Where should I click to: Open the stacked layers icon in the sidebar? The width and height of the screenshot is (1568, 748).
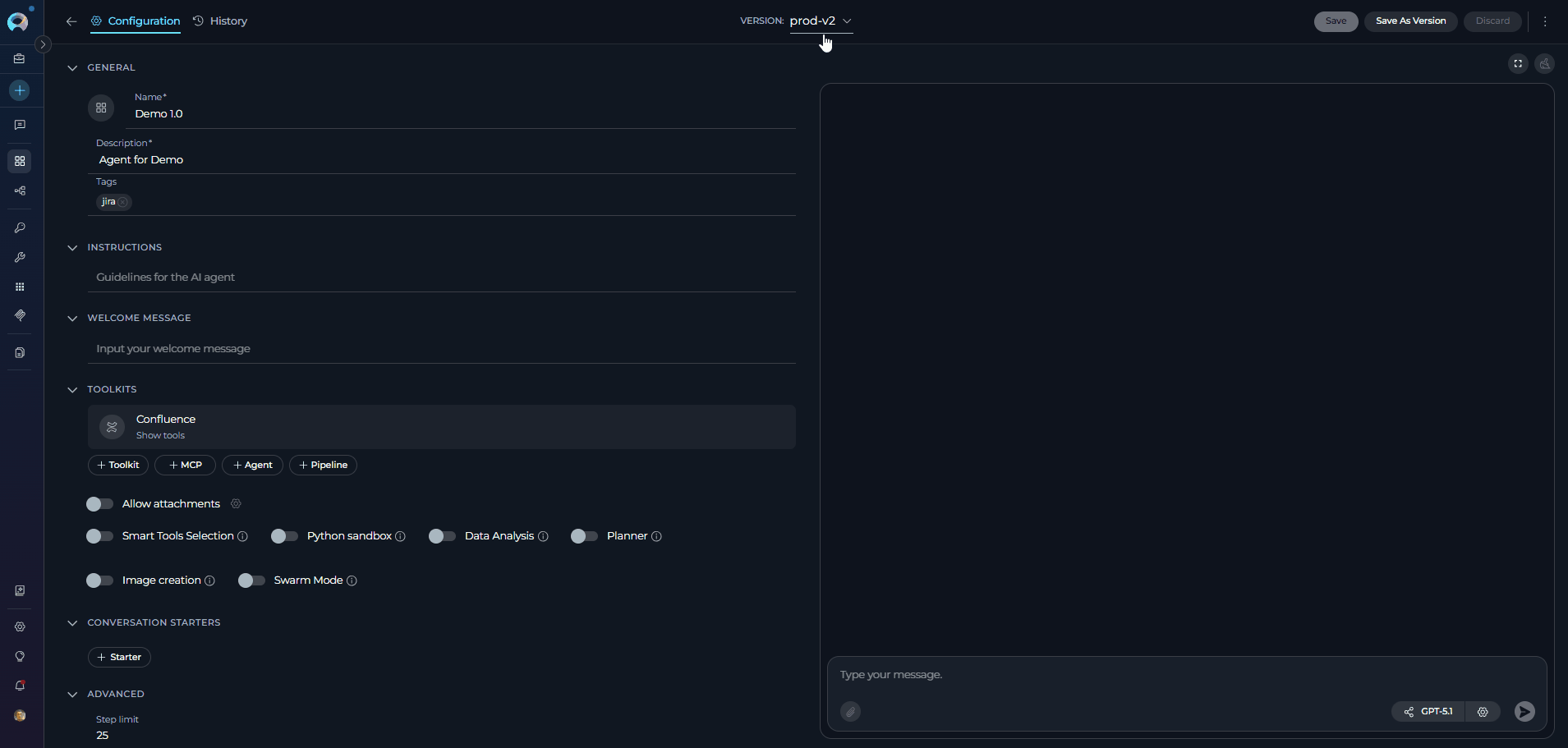20,315
